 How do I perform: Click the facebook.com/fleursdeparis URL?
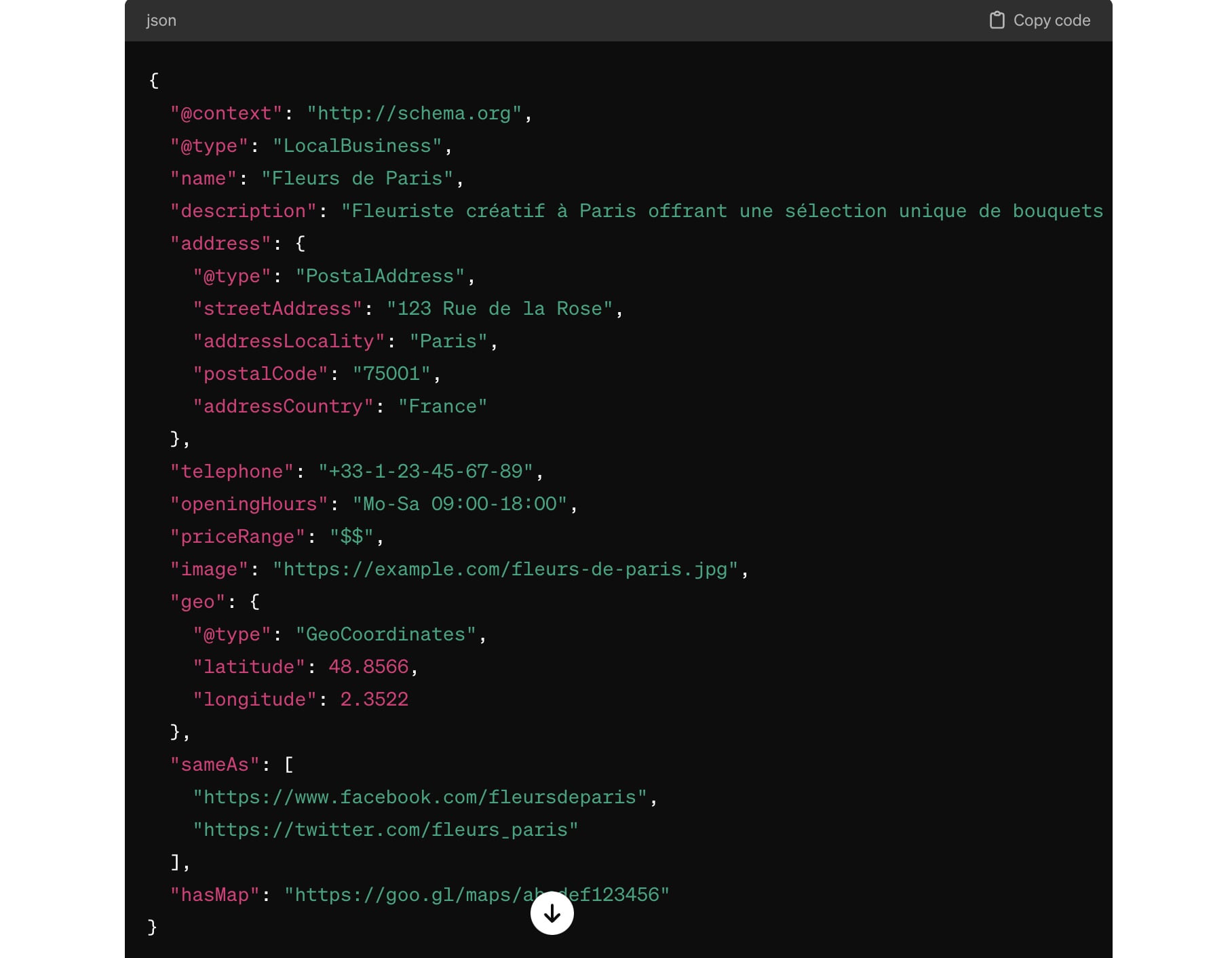[420, 797]
